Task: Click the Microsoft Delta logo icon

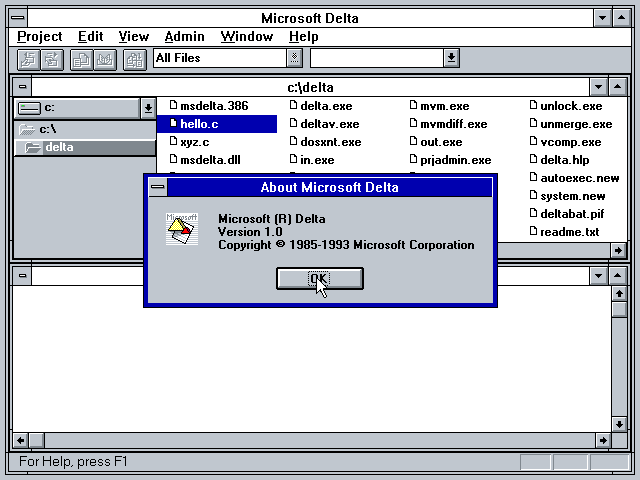Action: click(182, 229)
